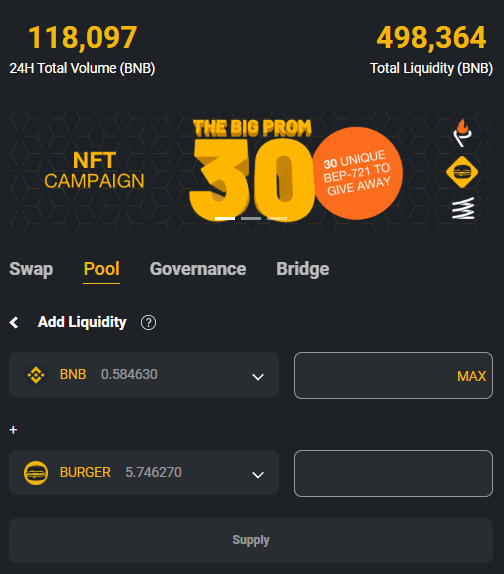This screenshot has width=504, height=574.
Task: Click the white zigzag logo on the banner
Action: (x=463, y=208)
